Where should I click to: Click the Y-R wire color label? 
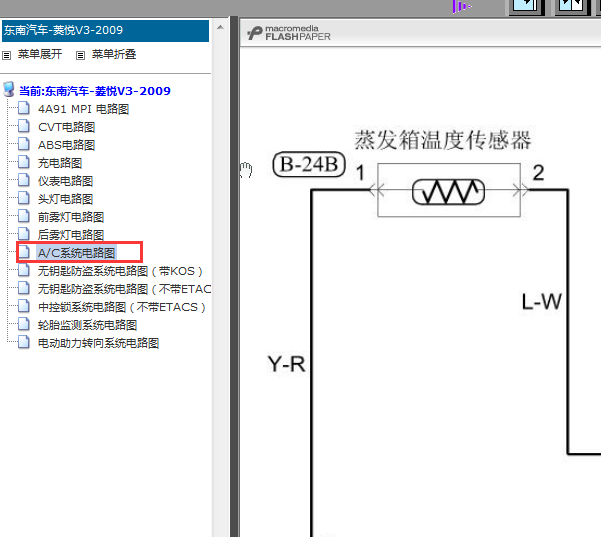point(286,364)
